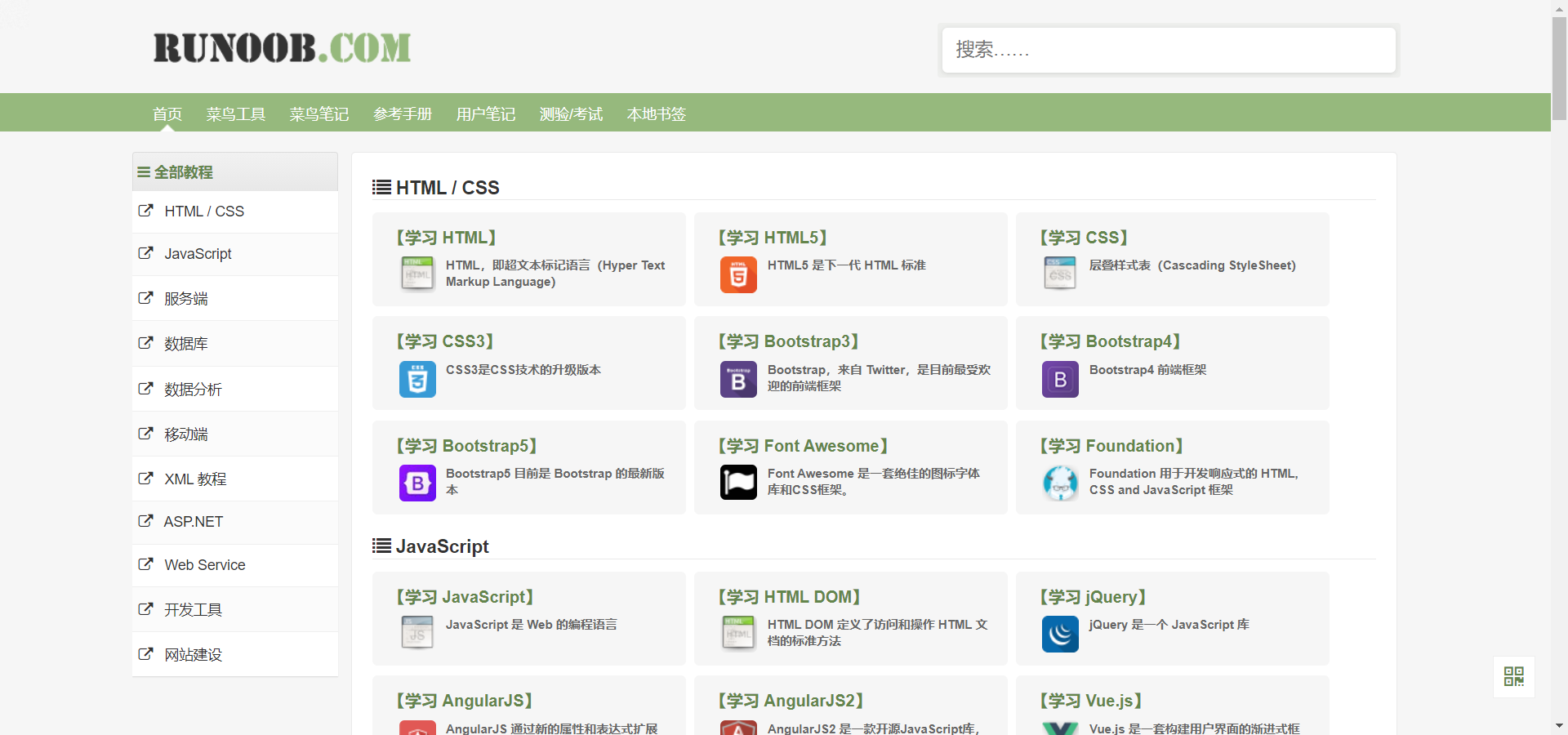1568x735 pixels.
Task: Click the QR code icon at bottom right
Action: point(1513,677)
